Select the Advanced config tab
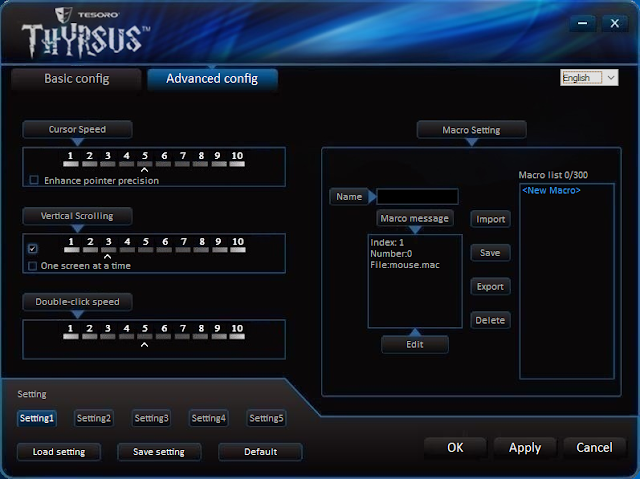 pos(212,78)
